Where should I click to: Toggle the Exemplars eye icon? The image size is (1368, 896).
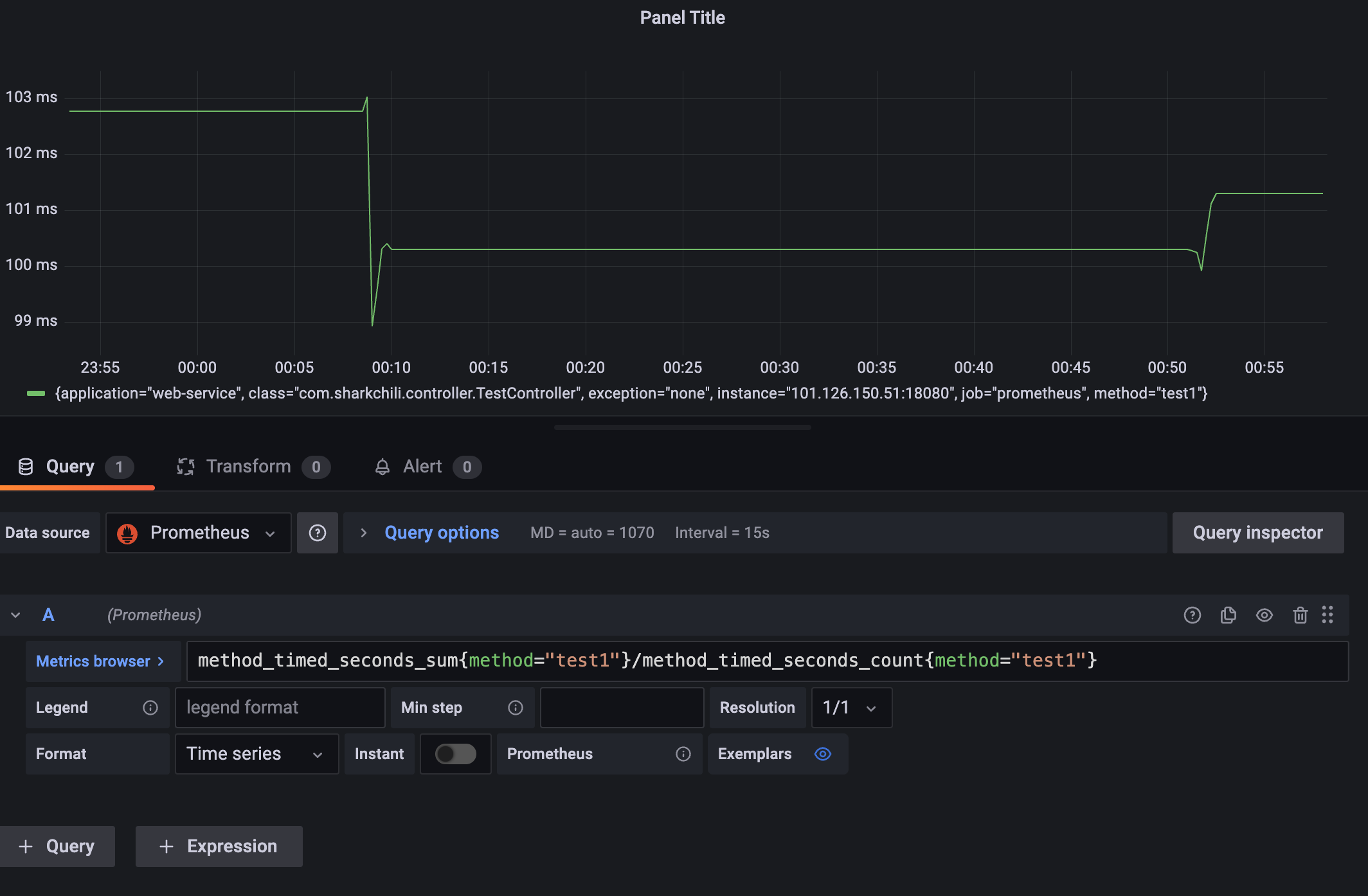coord(823,754)
